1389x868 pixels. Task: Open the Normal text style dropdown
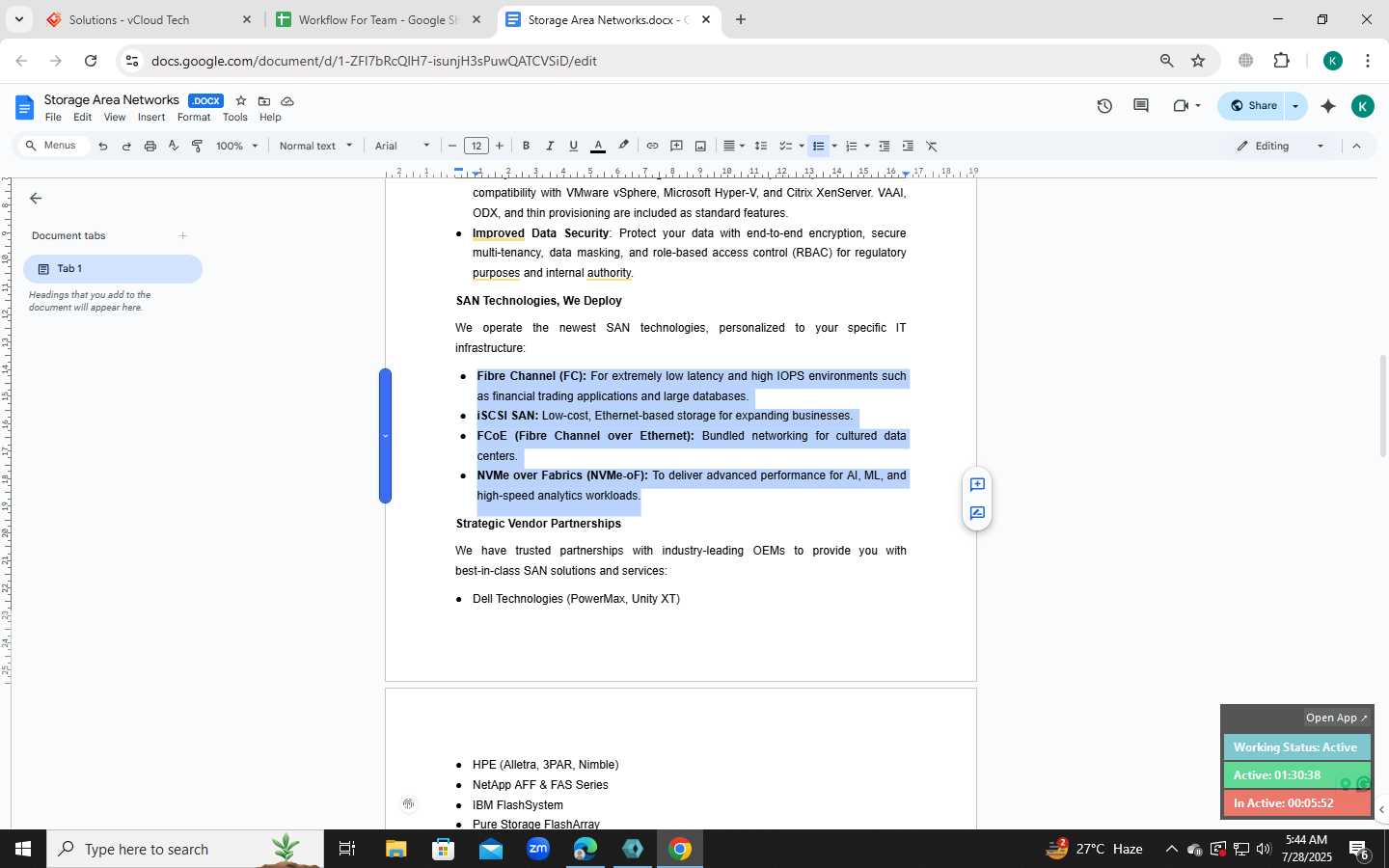pyautogui.click(x=315, y=146)
